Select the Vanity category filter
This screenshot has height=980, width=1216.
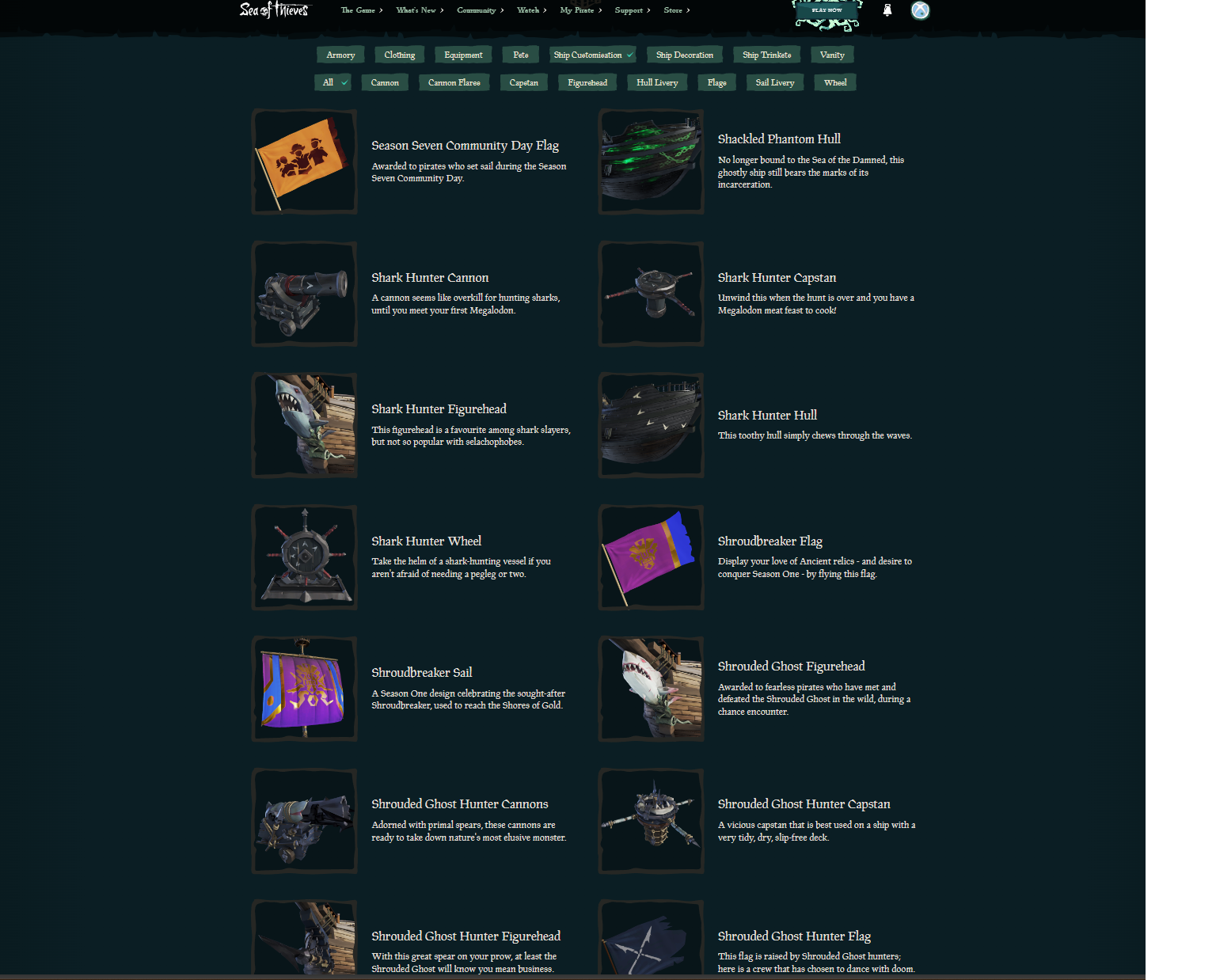pos(832,55)
